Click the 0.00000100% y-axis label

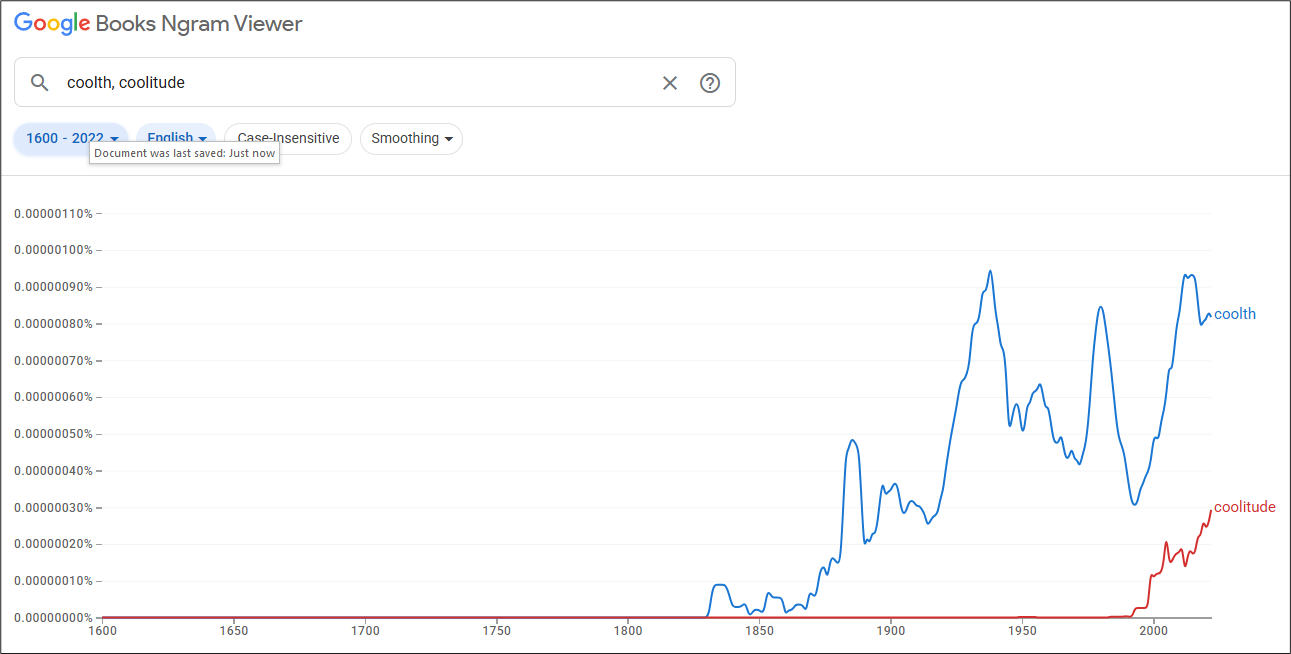tap(53, 250)
